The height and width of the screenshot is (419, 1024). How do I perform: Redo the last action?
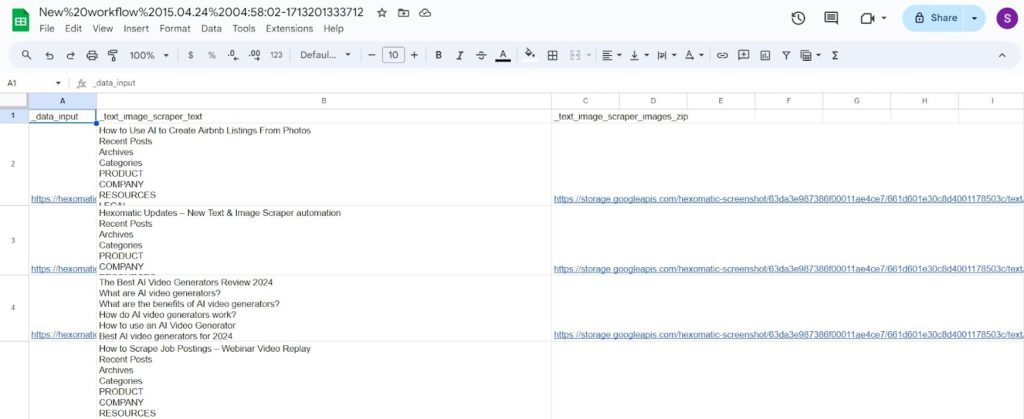point(71,55)
